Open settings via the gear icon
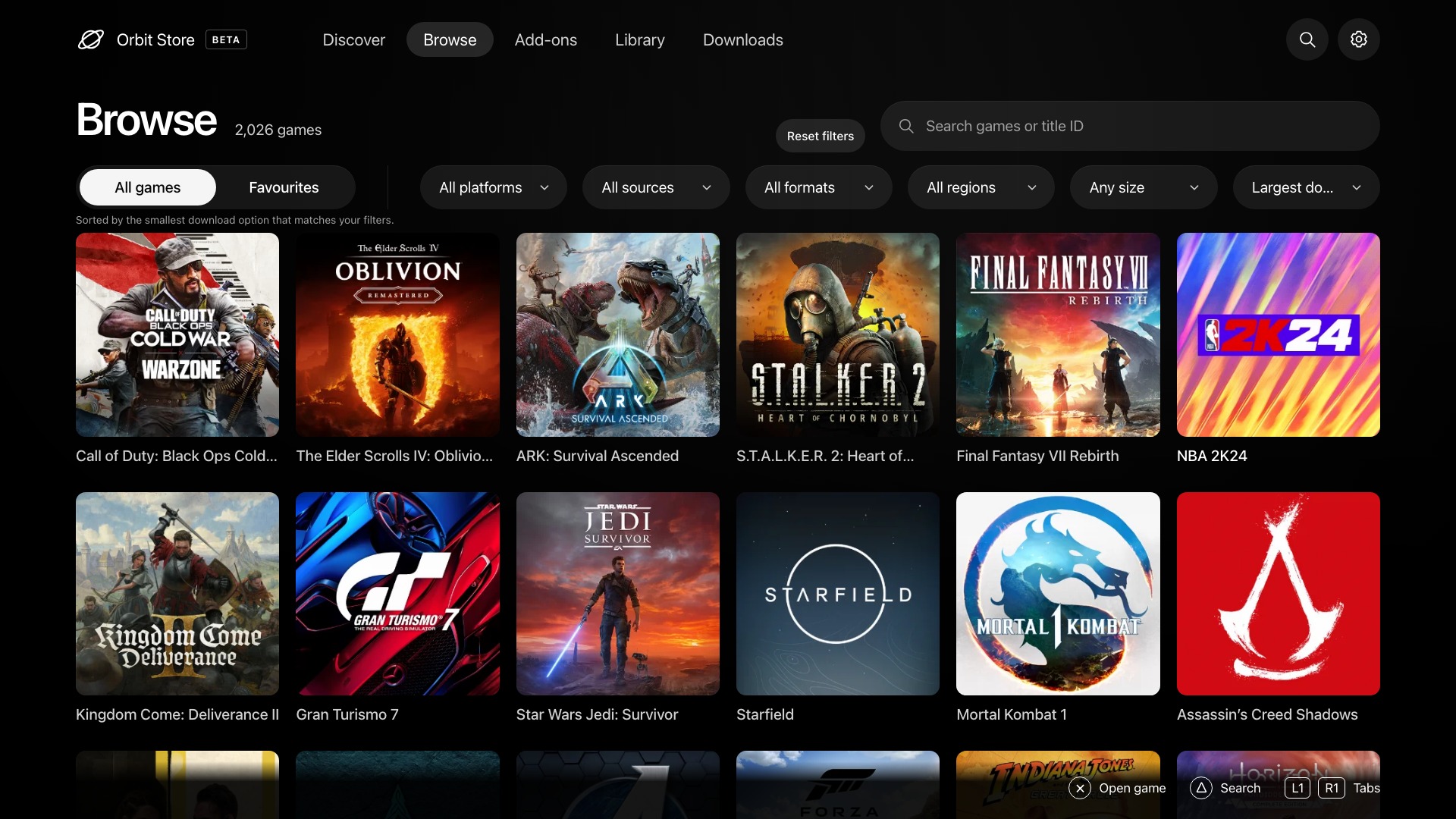 [1359, 39]
